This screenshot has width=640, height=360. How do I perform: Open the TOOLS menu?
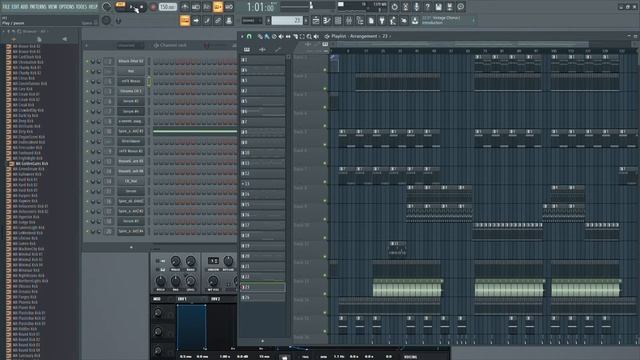(x=81, y=7)
